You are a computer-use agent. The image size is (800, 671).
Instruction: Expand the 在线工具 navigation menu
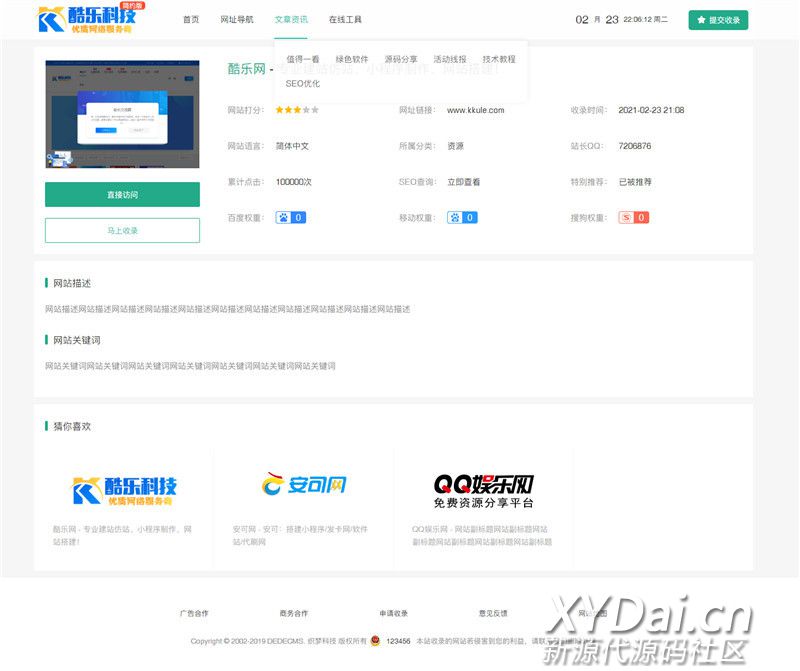[x=345, y=19]
